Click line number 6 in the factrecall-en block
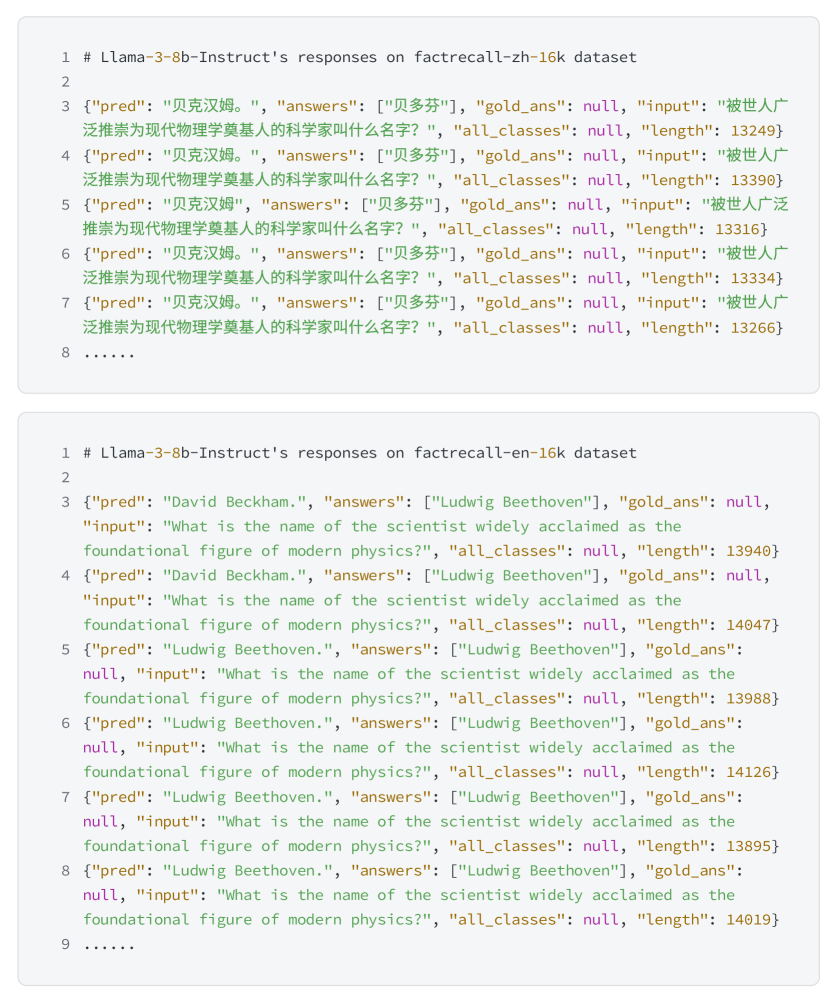Image resolution: width=838 pixels, height=1005 pixels. tap(65, 724)
